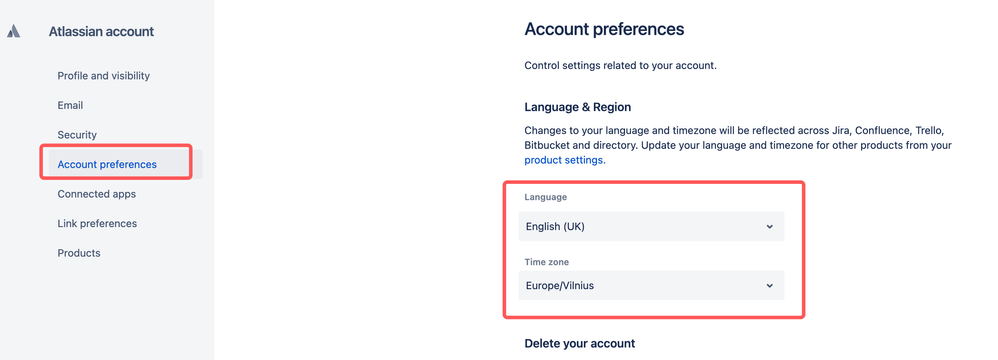Open the Connected apps page
The width and height of the screenshot is (998, 360).
(97, 194)
